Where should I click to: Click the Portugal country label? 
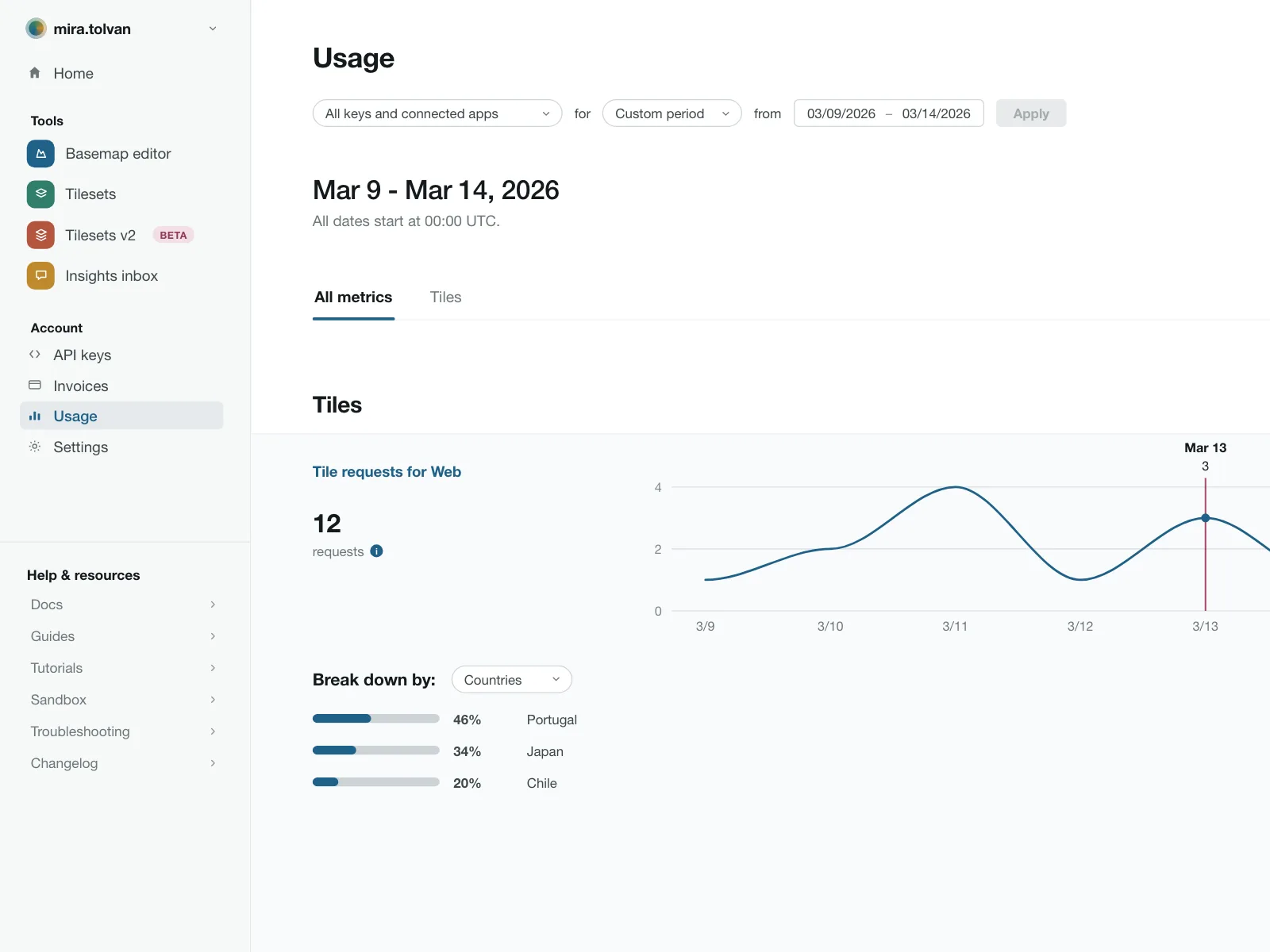[x=552, y=720]
